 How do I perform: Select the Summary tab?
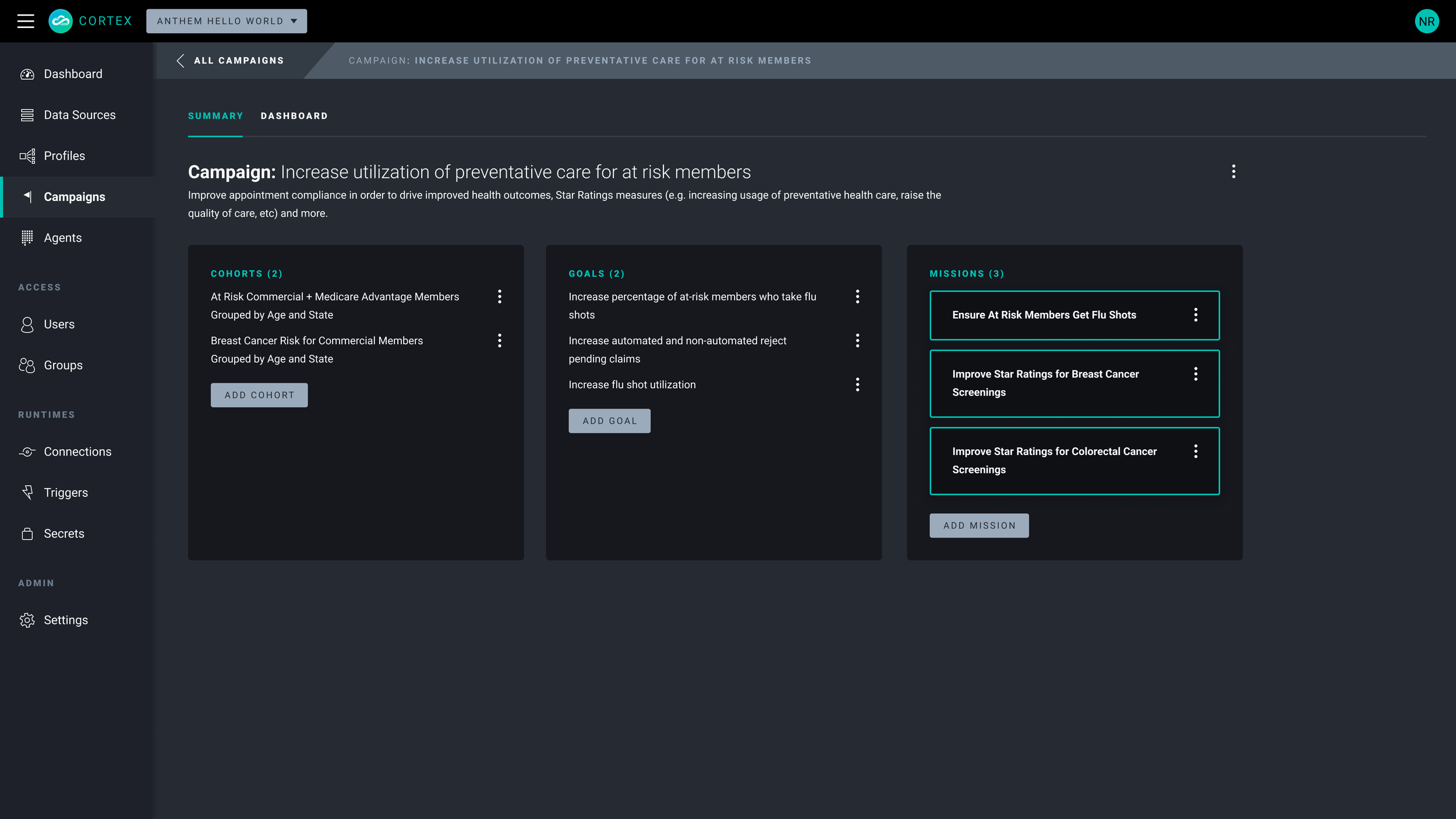pos(215,116)
